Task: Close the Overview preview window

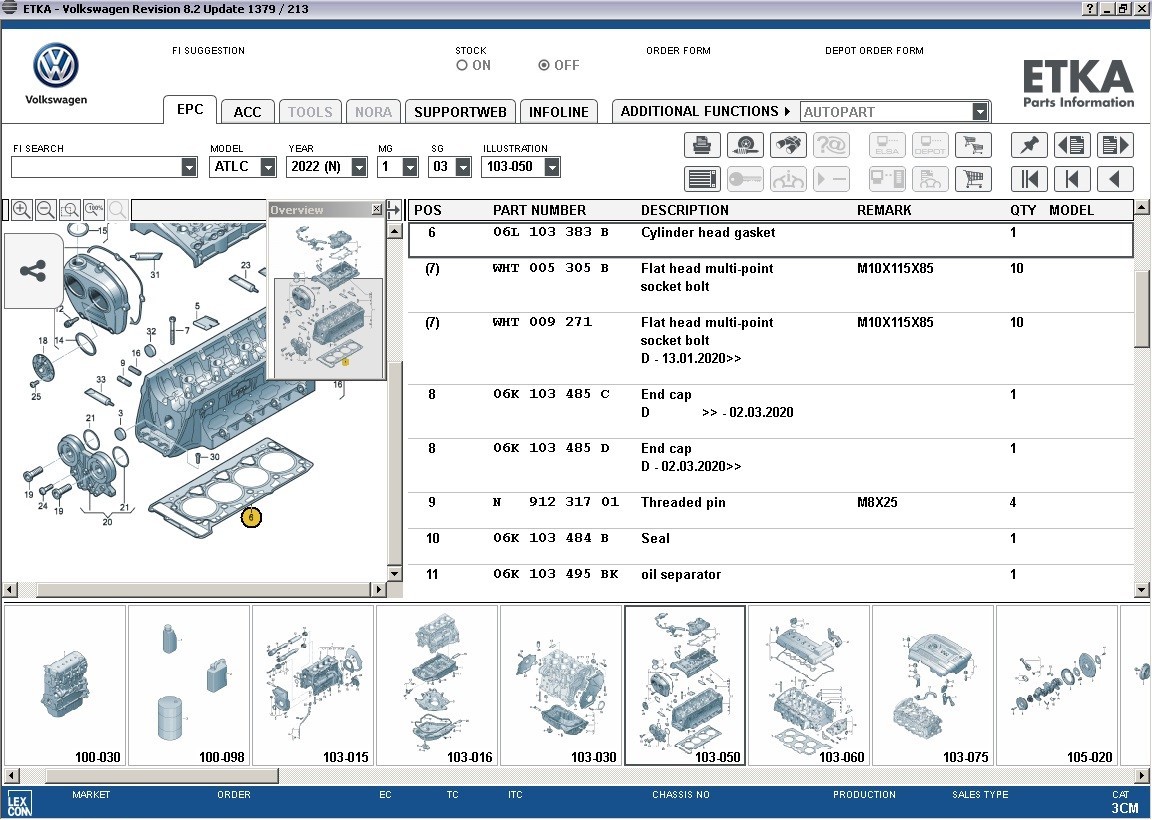Action: click(377, 209)
